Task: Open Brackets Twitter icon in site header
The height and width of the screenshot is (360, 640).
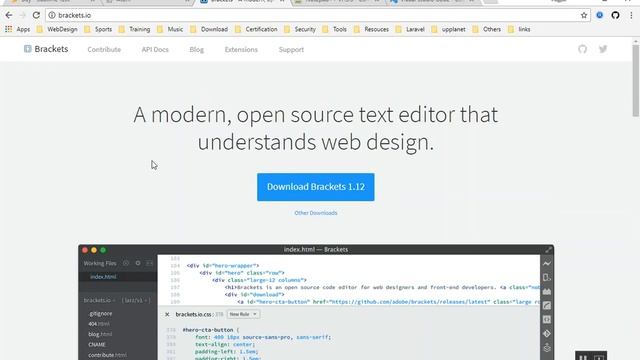Action: tap(603, 49)
